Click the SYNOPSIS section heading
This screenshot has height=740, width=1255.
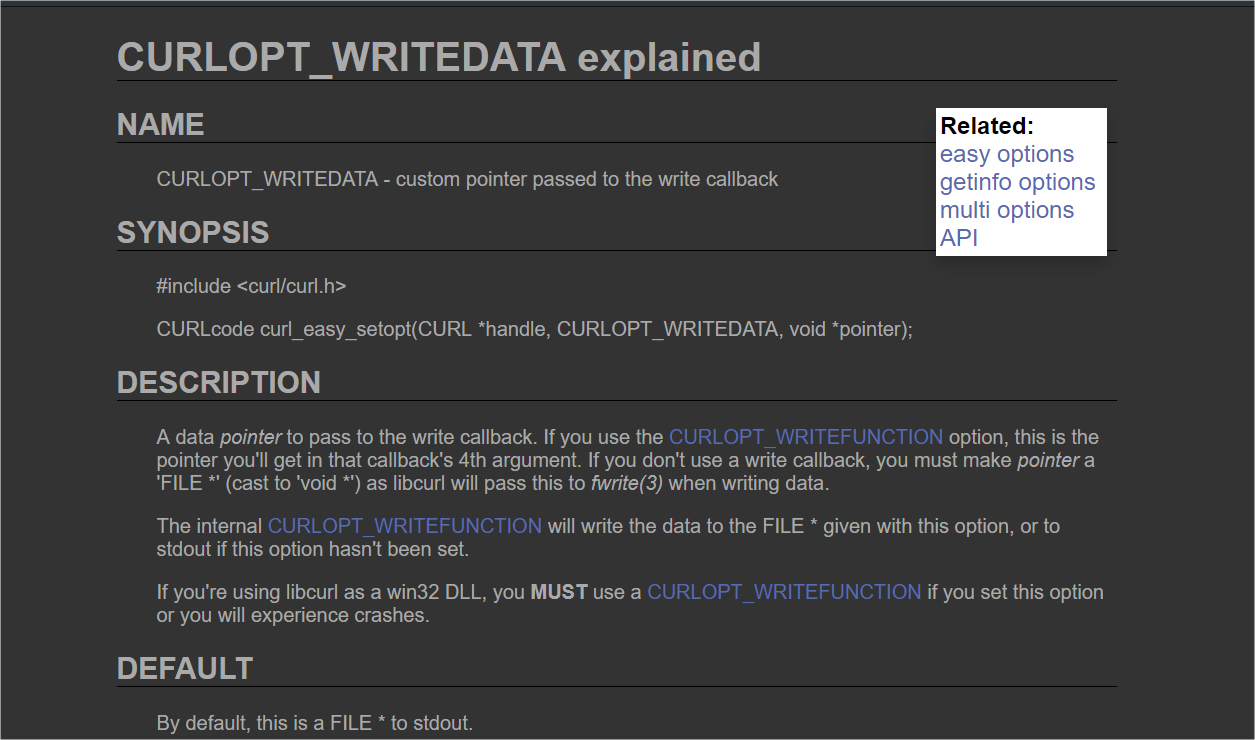click(x=193, y=233)
